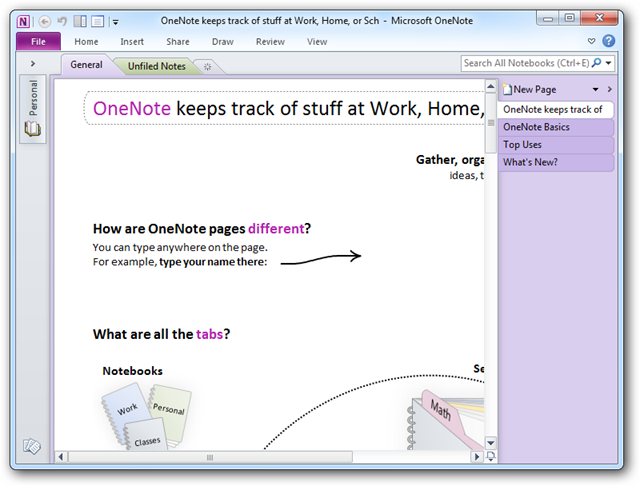Screen dimensions: 640x486
Task: Click the 'Notebooks' label
Action: coord(132,371)
